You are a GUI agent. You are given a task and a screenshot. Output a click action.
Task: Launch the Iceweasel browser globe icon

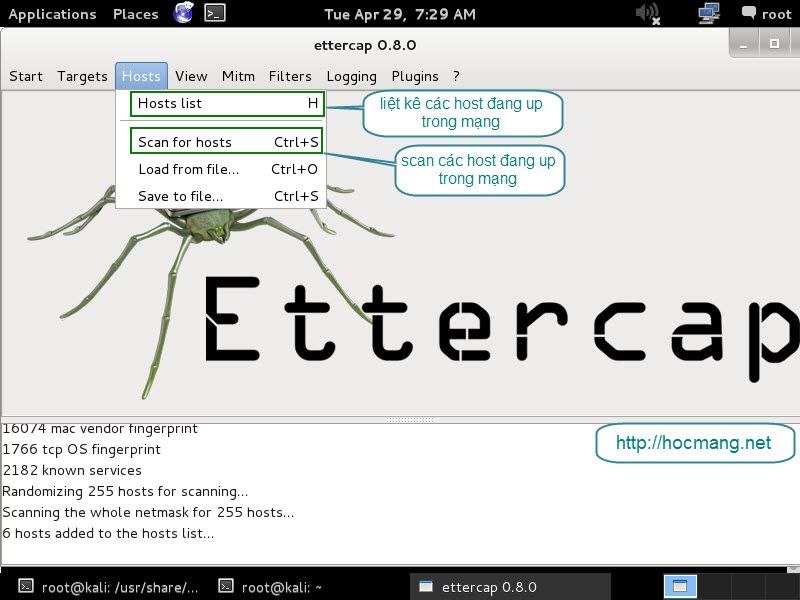pyautogui.click(x=184, y=13)
